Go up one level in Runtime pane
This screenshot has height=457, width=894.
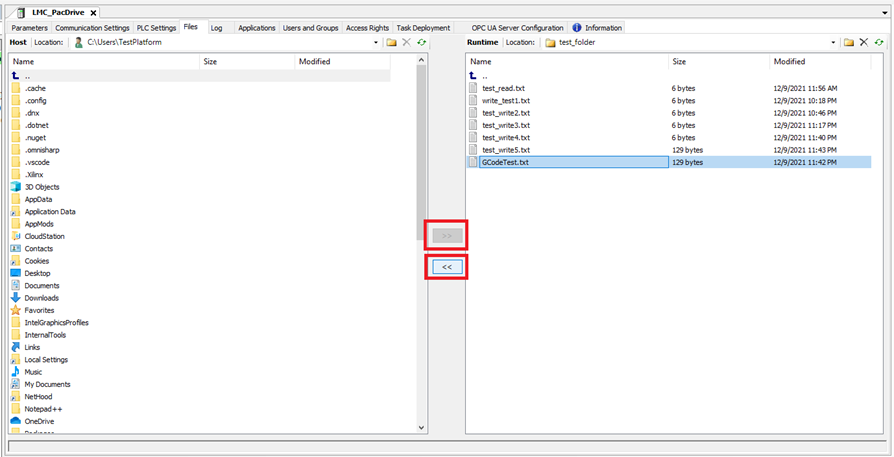476,76
